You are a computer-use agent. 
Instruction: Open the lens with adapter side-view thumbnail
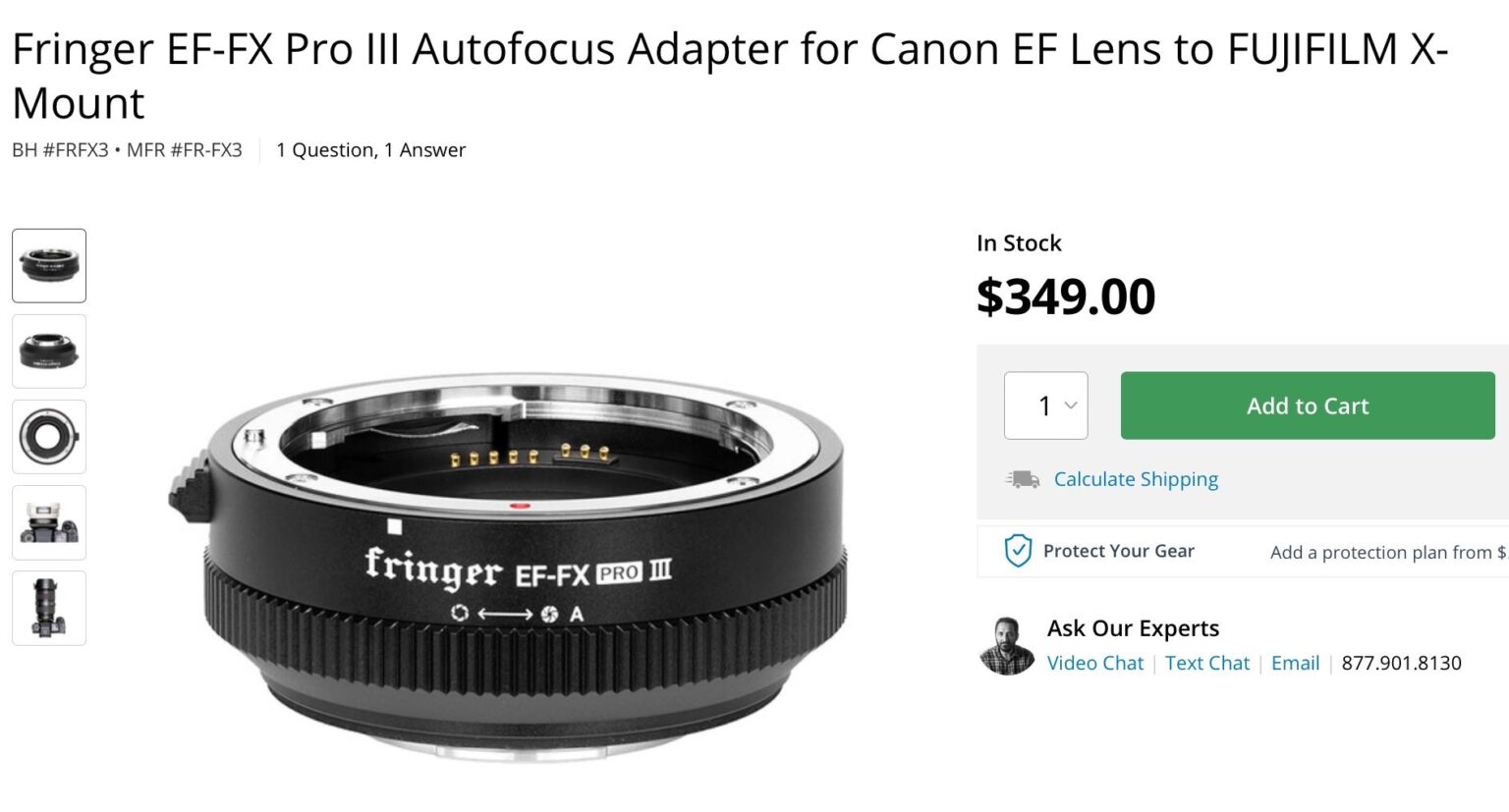(48, 608)
